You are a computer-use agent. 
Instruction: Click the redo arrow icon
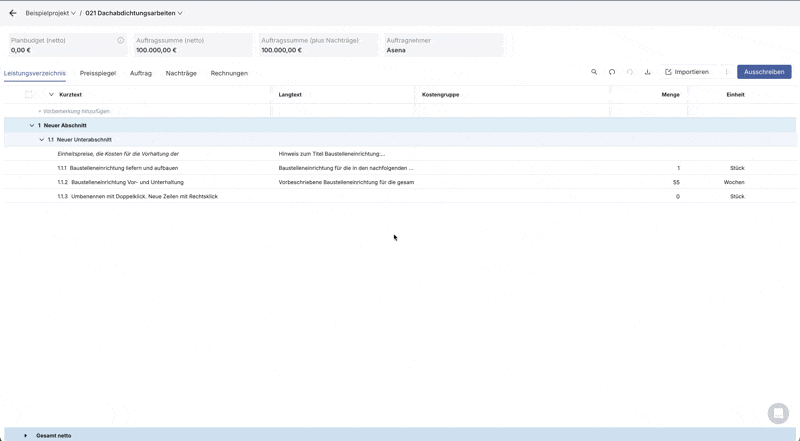(x=630, y=72)
